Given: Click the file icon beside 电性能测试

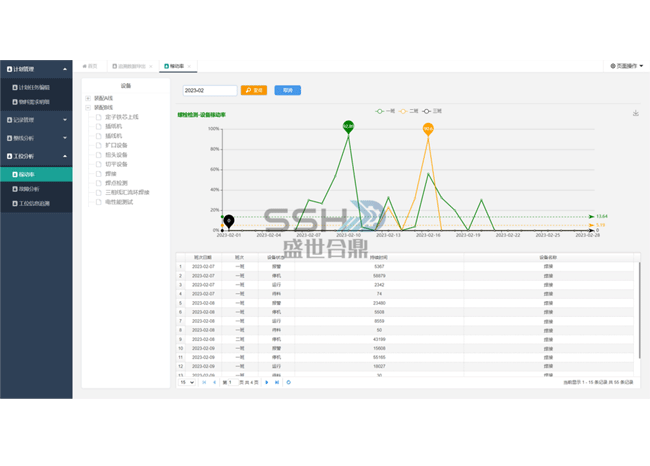Looking at the screenshot, I should (99, 202).
